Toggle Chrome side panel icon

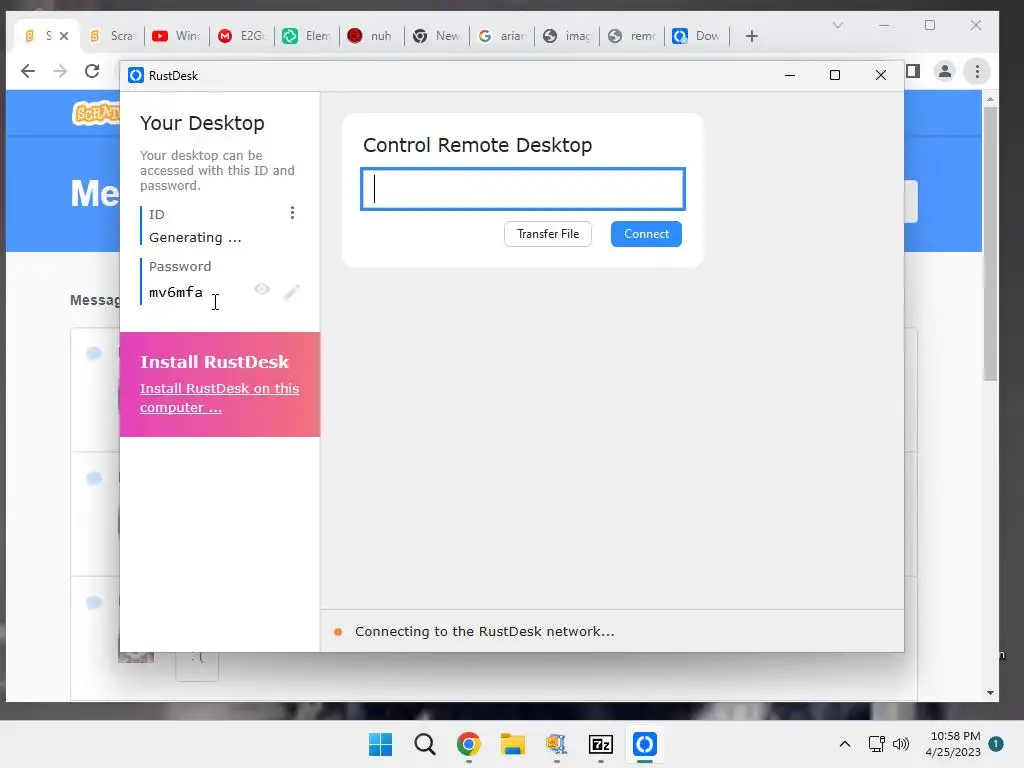point(913,71)
